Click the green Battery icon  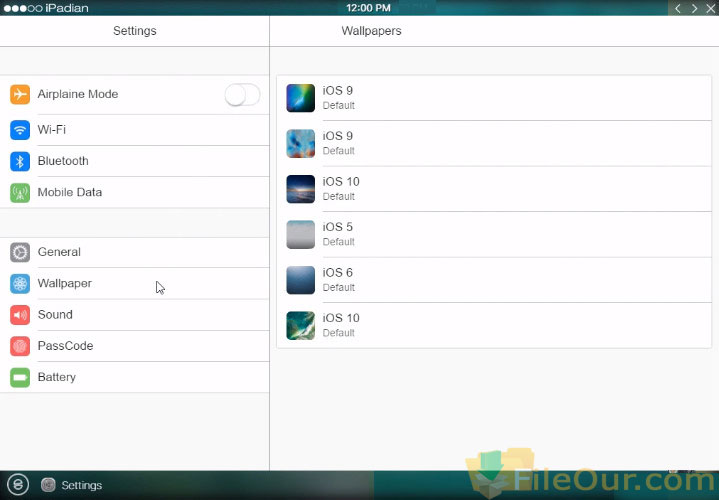coord(20,378)
